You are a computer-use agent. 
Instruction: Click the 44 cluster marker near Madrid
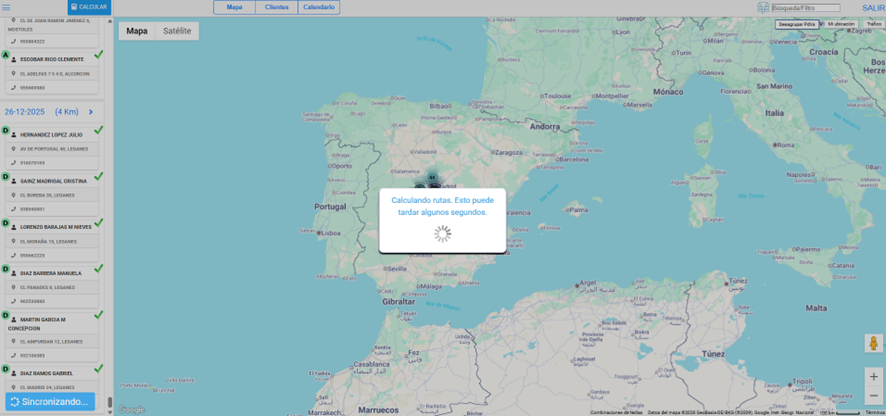pyautogui.click(x=432, y=177)
